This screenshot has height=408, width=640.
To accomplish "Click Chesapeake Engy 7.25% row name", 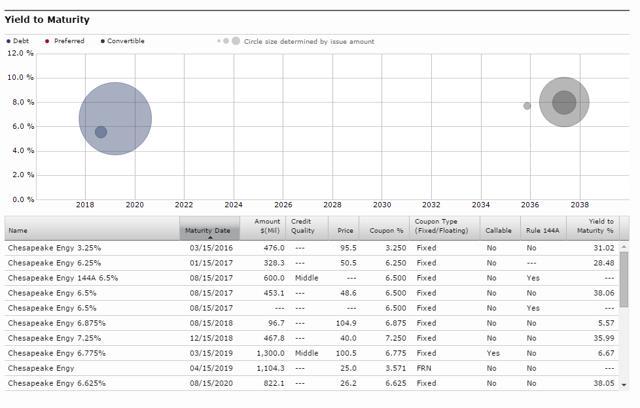I will click(54, 338).
